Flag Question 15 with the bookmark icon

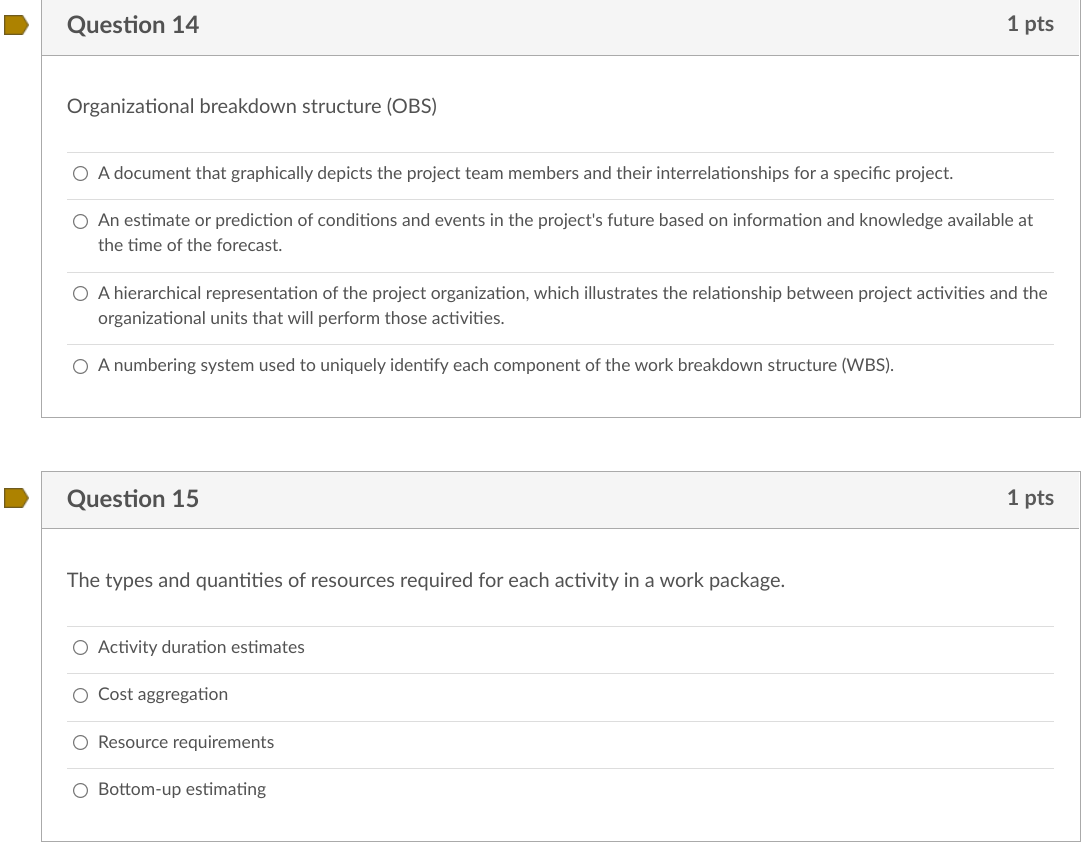15,498
